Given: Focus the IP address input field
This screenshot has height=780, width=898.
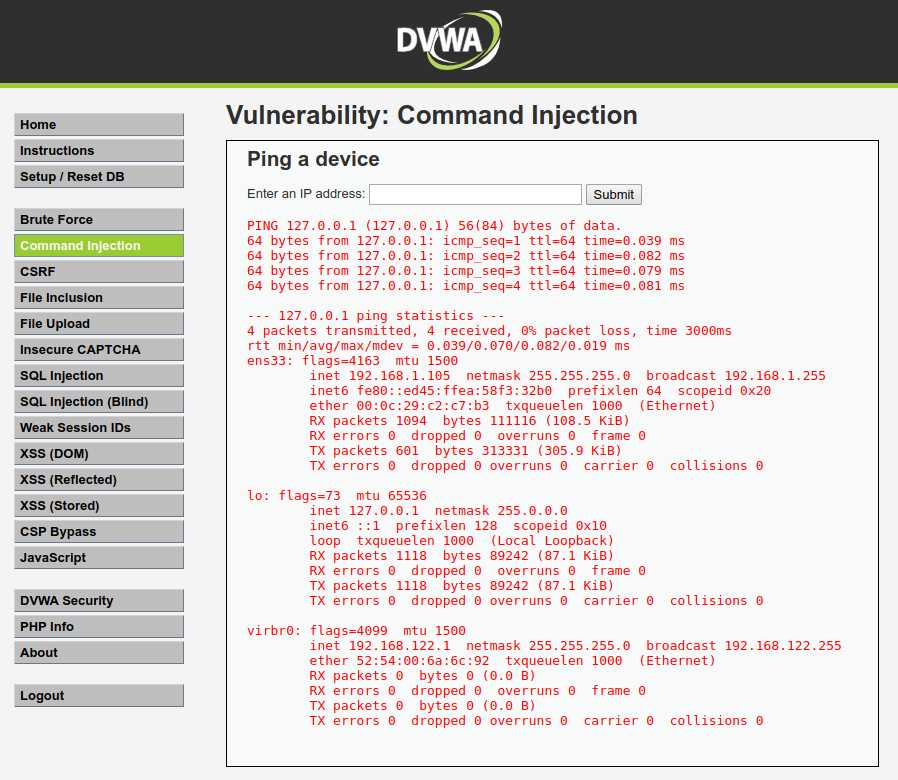Looking at the screenshot, I should coord(475,194).
